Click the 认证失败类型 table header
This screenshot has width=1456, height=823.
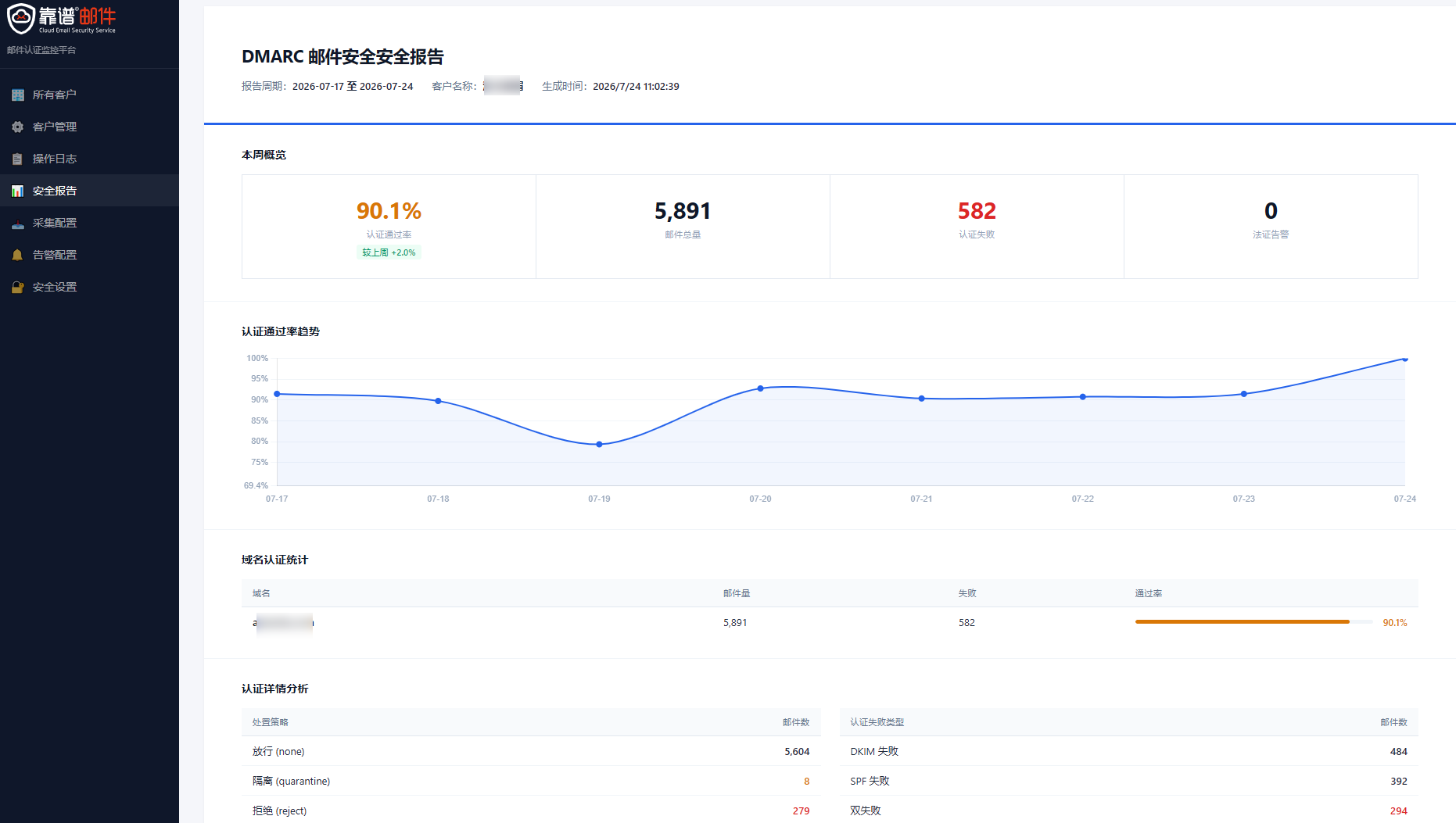877,722
